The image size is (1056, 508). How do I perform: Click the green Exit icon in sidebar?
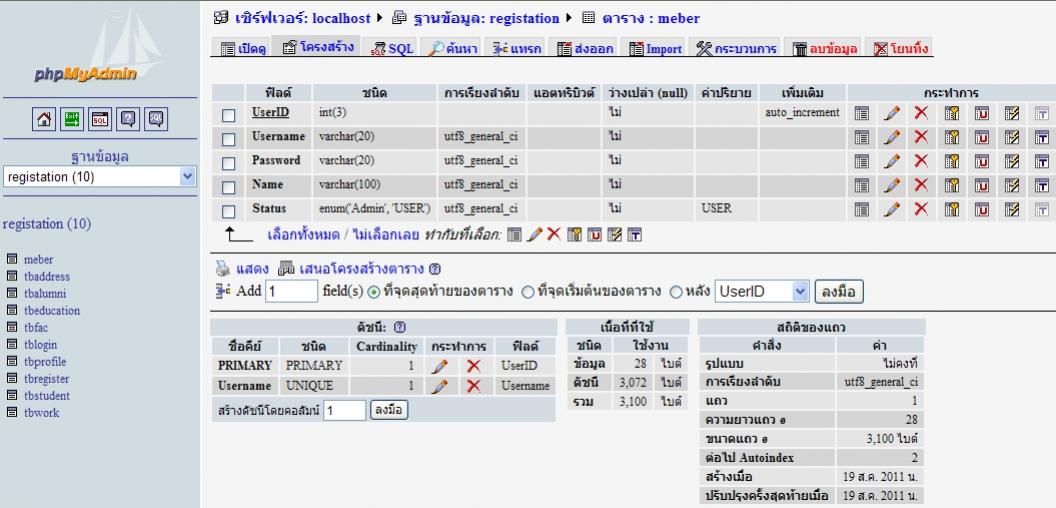coord(72,119)
